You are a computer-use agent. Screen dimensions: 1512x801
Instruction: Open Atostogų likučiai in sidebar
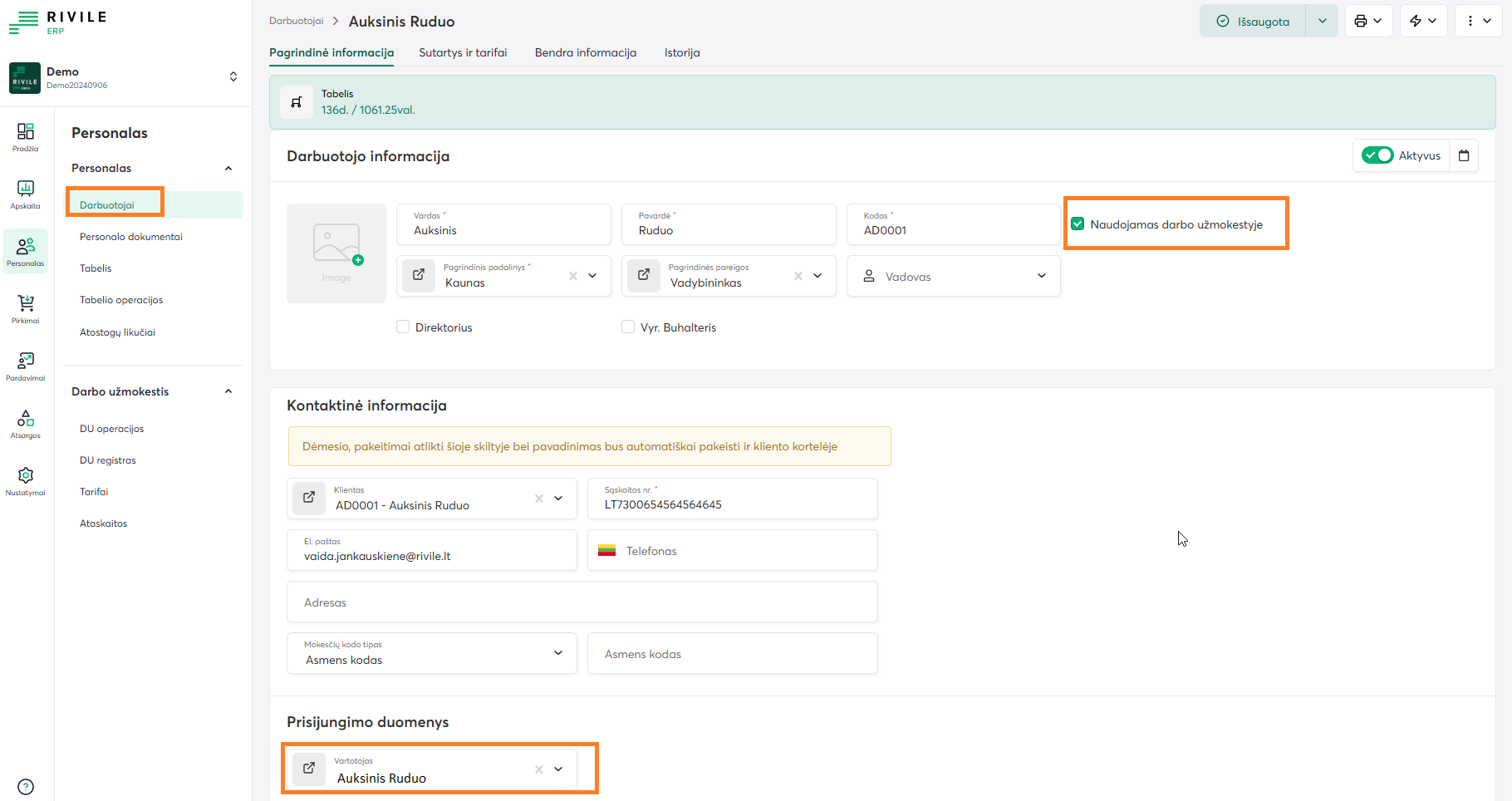(117, 332)
